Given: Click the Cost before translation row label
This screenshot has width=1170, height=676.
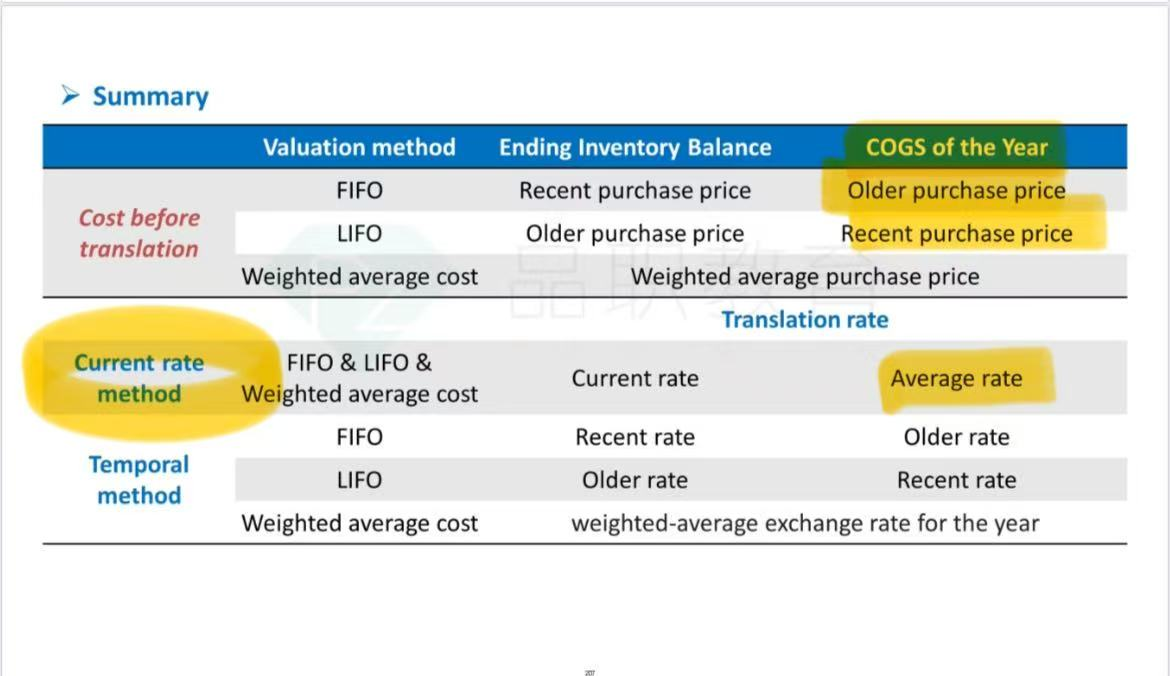Looking at the screenshot, I should coord(140,233).
